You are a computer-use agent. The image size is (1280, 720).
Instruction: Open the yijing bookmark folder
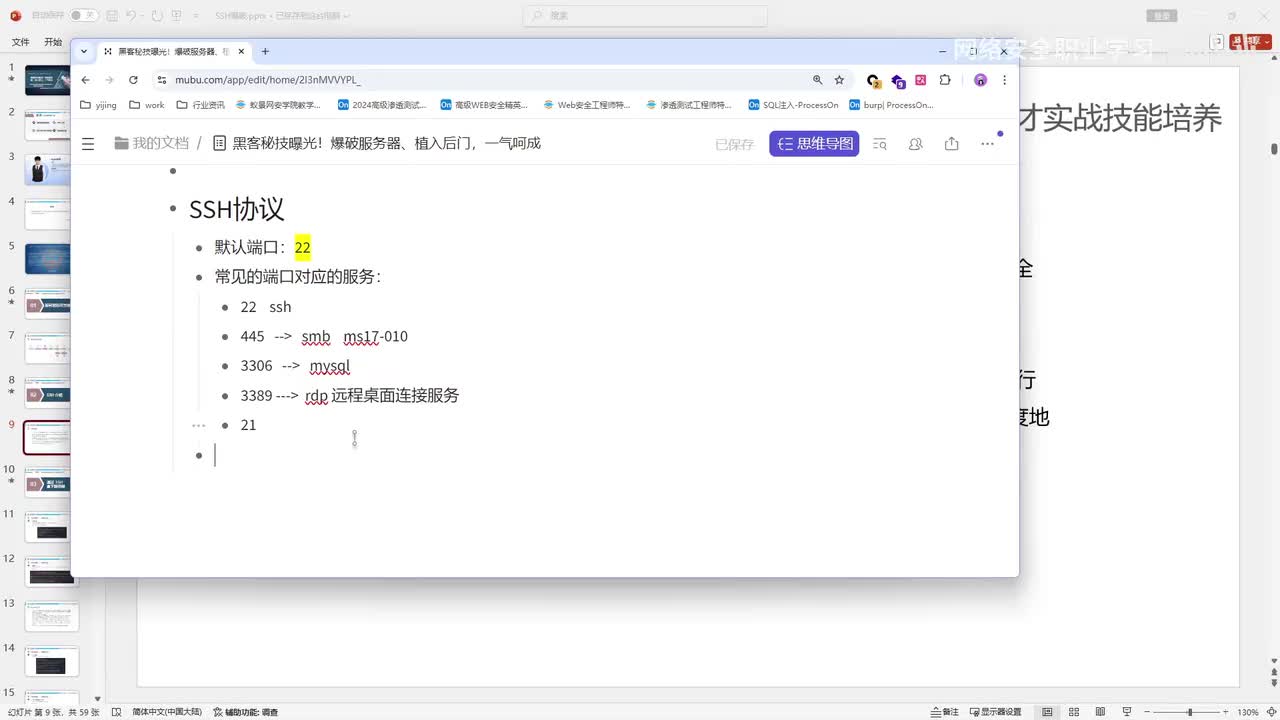[x=98, y=105]
